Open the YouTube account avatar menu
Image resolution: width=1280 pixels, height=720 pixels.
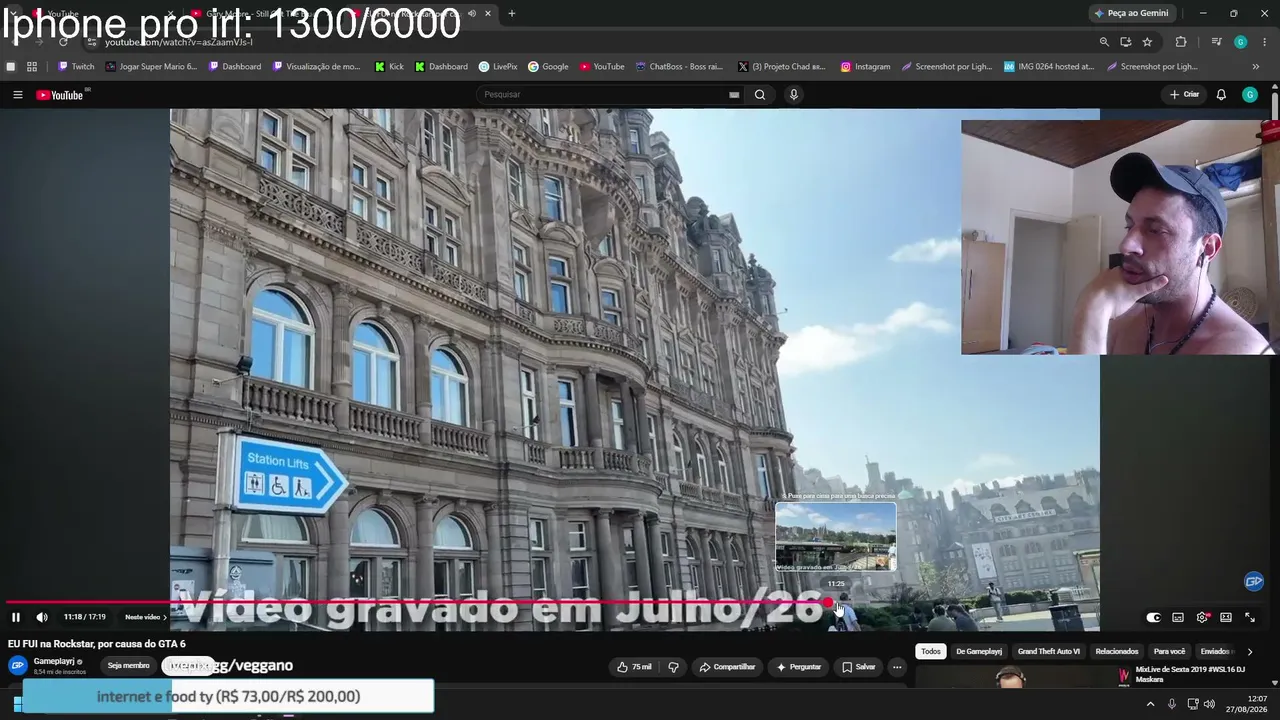(1250, 95)
